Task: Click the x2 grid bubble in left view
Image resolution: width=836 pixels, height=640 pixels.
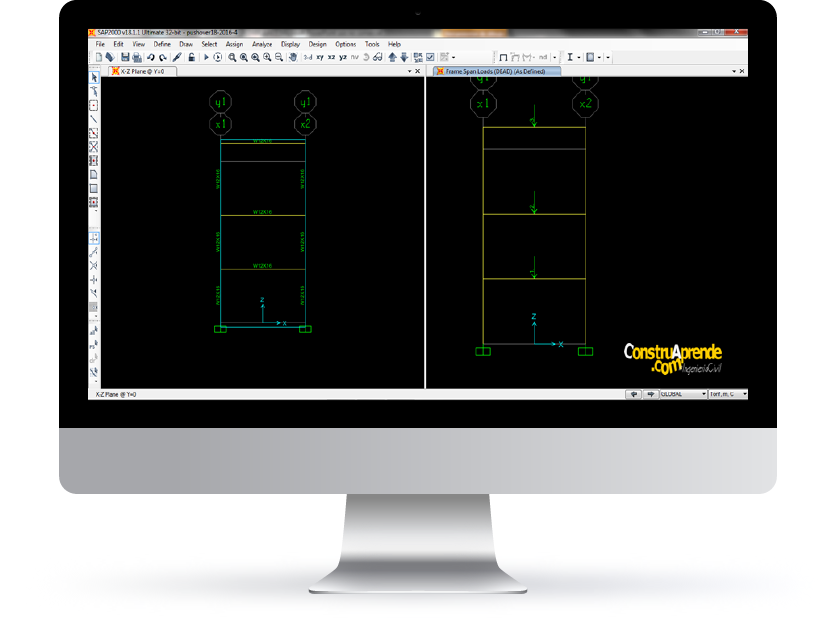Action: click(305, 124)
